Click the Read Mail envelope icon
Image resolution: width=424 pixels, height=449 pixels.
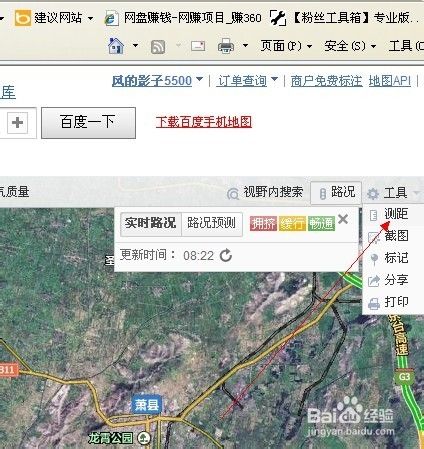198,46
